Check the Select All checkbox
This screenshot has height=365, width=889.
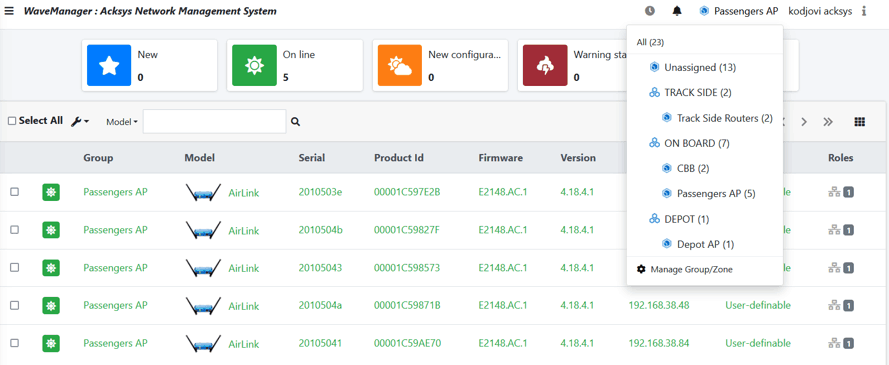12,121
